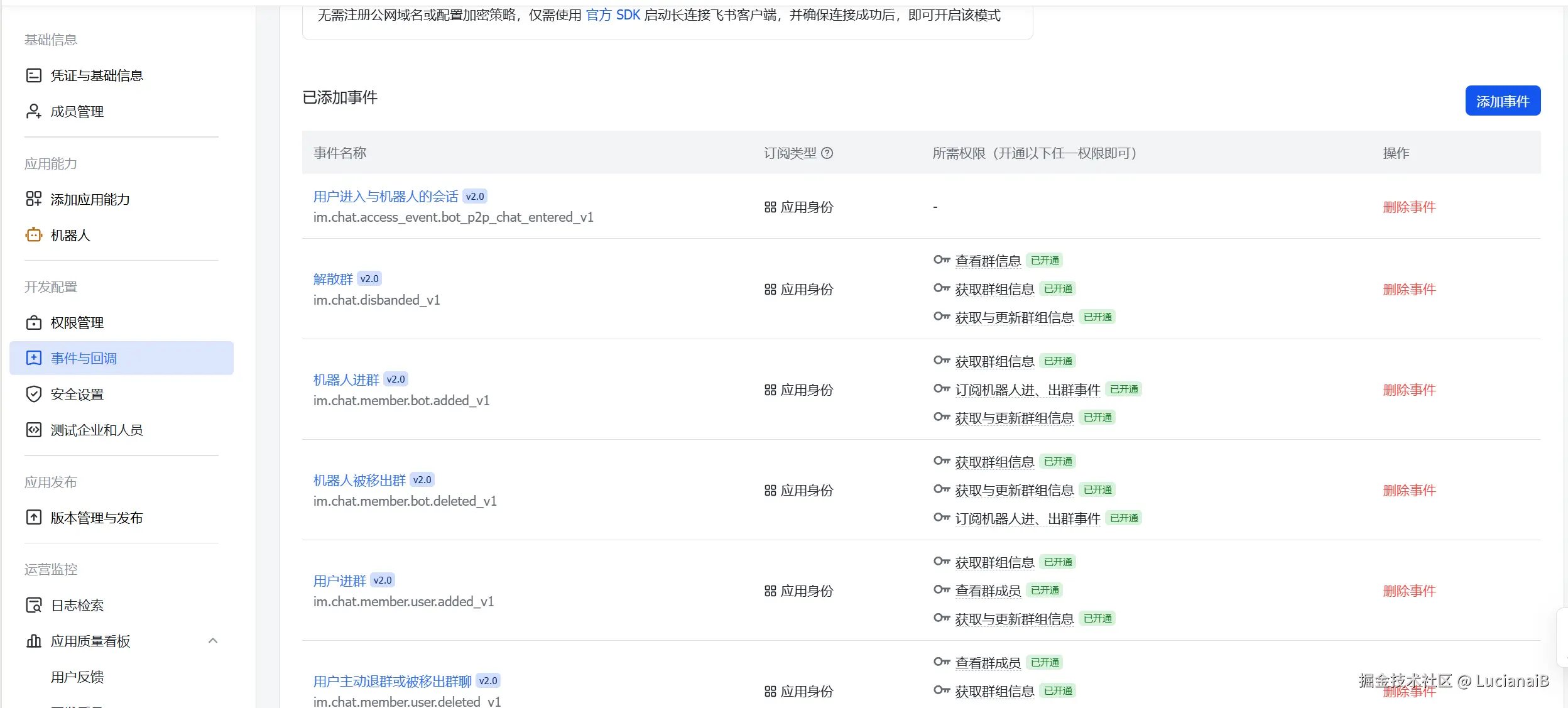Open the 官方 SDK link
This screenshot has width=1568, height=708.
(x=612, y=15)
